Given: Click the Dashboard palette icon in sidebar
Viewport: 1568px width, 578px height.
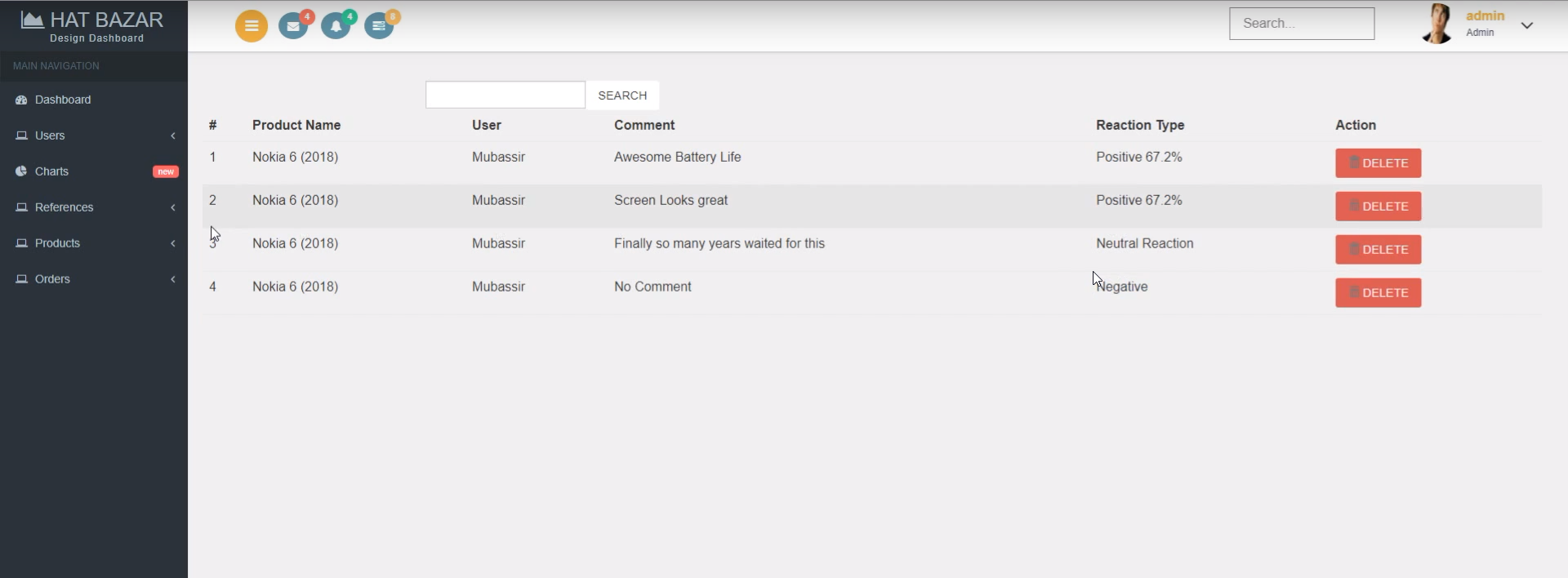Looking at the screenshot, I should pyautogui.click(x=21, y=100).
